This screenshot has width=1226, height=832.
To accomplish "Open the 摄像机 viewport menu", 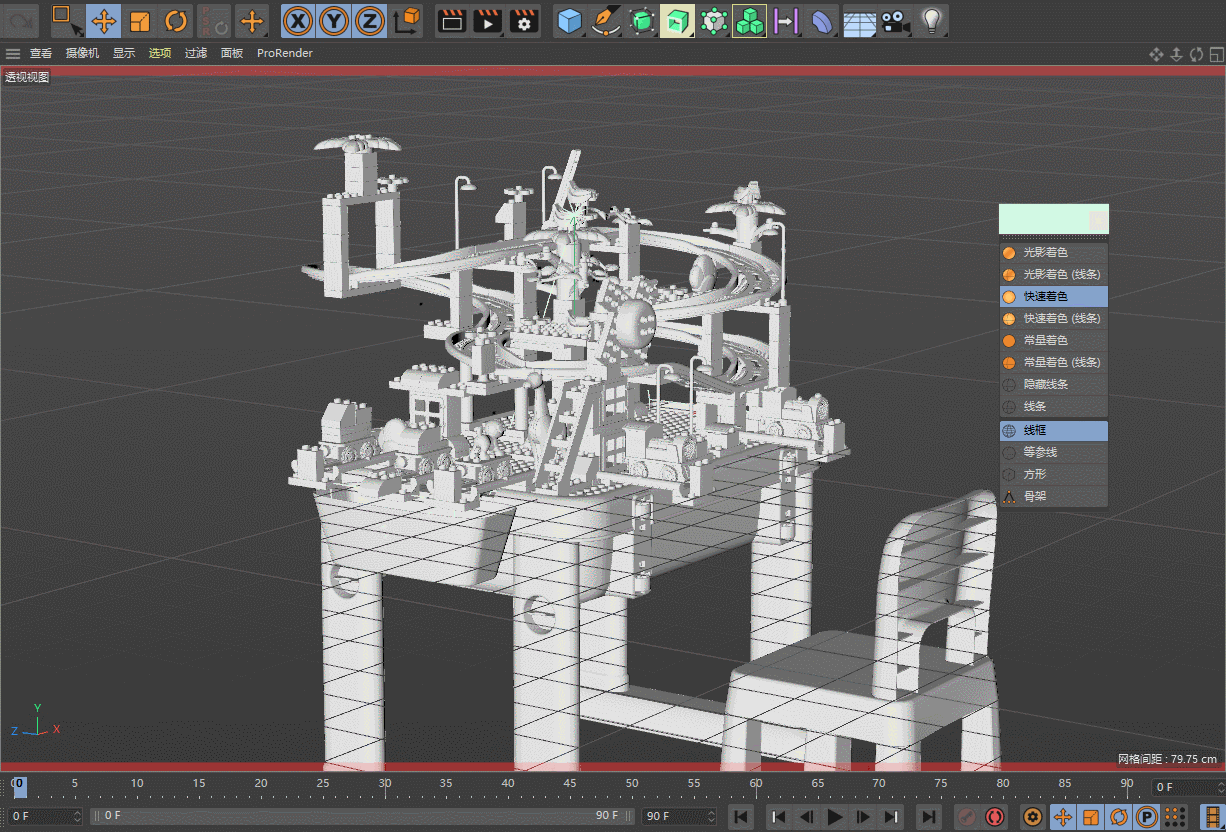I will (83, 54).
